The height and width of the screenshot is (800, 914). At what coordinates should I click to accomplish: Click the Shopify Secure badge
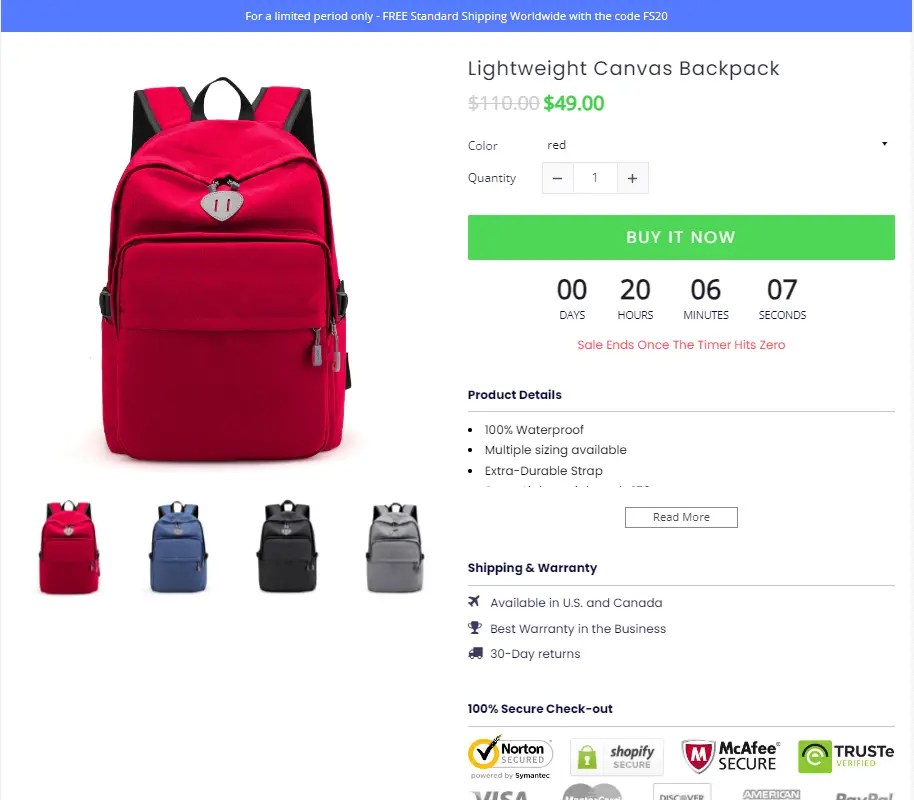pos(617,757)
